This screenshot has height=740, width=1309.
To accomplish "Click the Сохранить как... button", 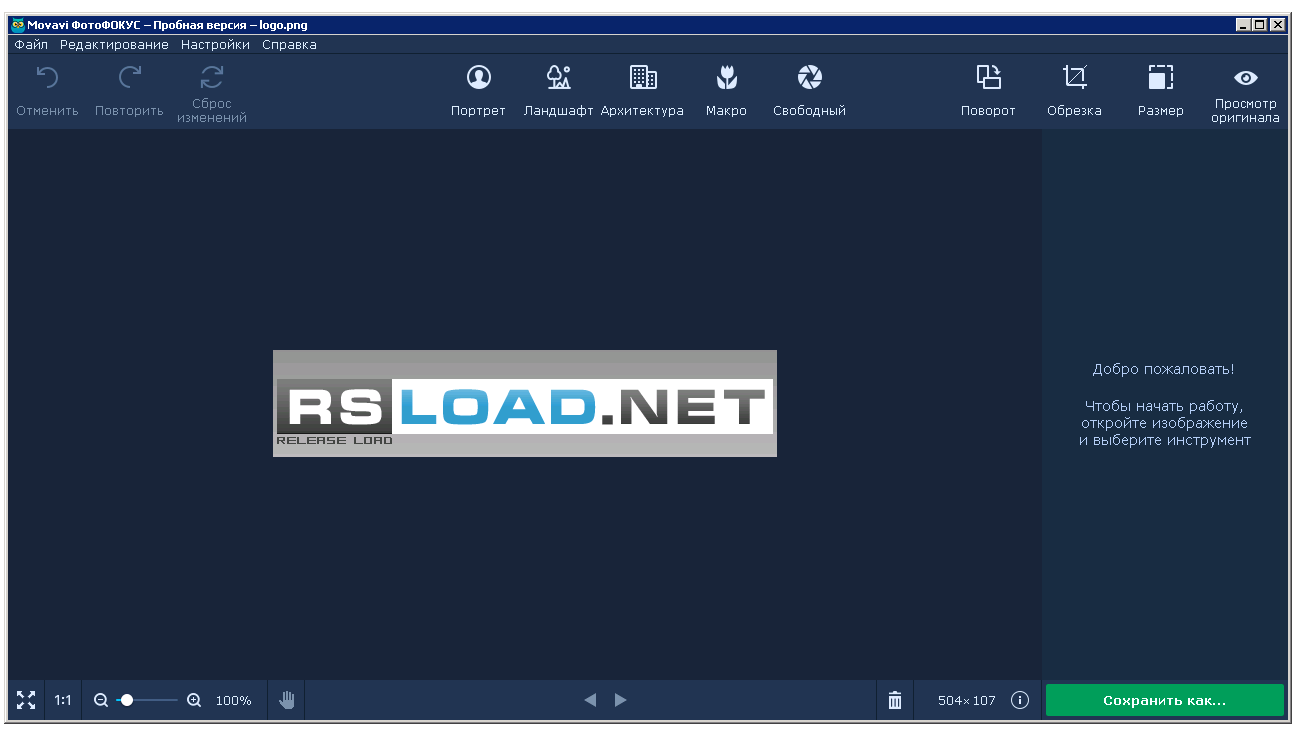I will 1165,700.
